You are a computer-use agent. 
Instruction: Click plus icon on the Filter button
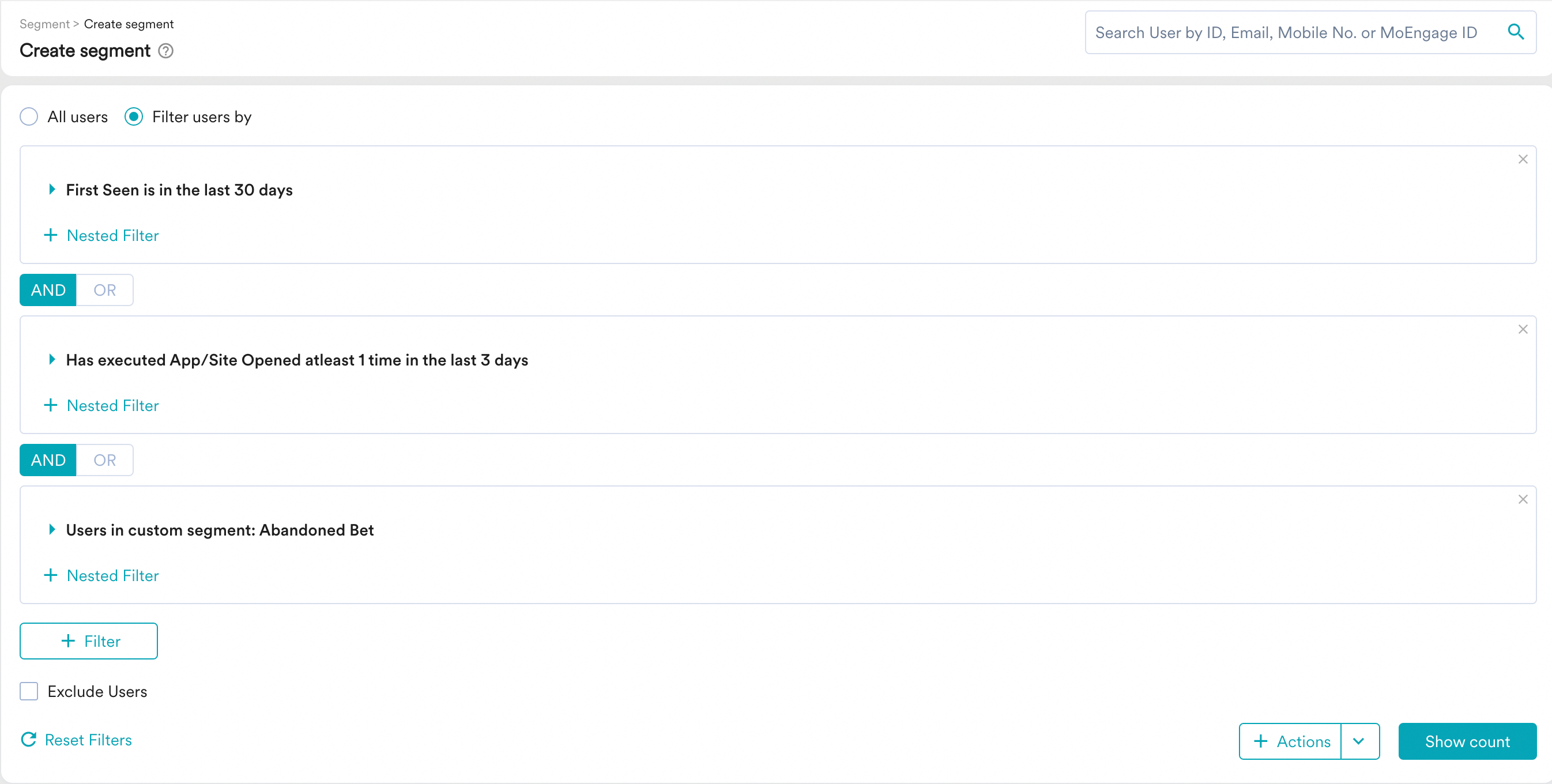69,640
